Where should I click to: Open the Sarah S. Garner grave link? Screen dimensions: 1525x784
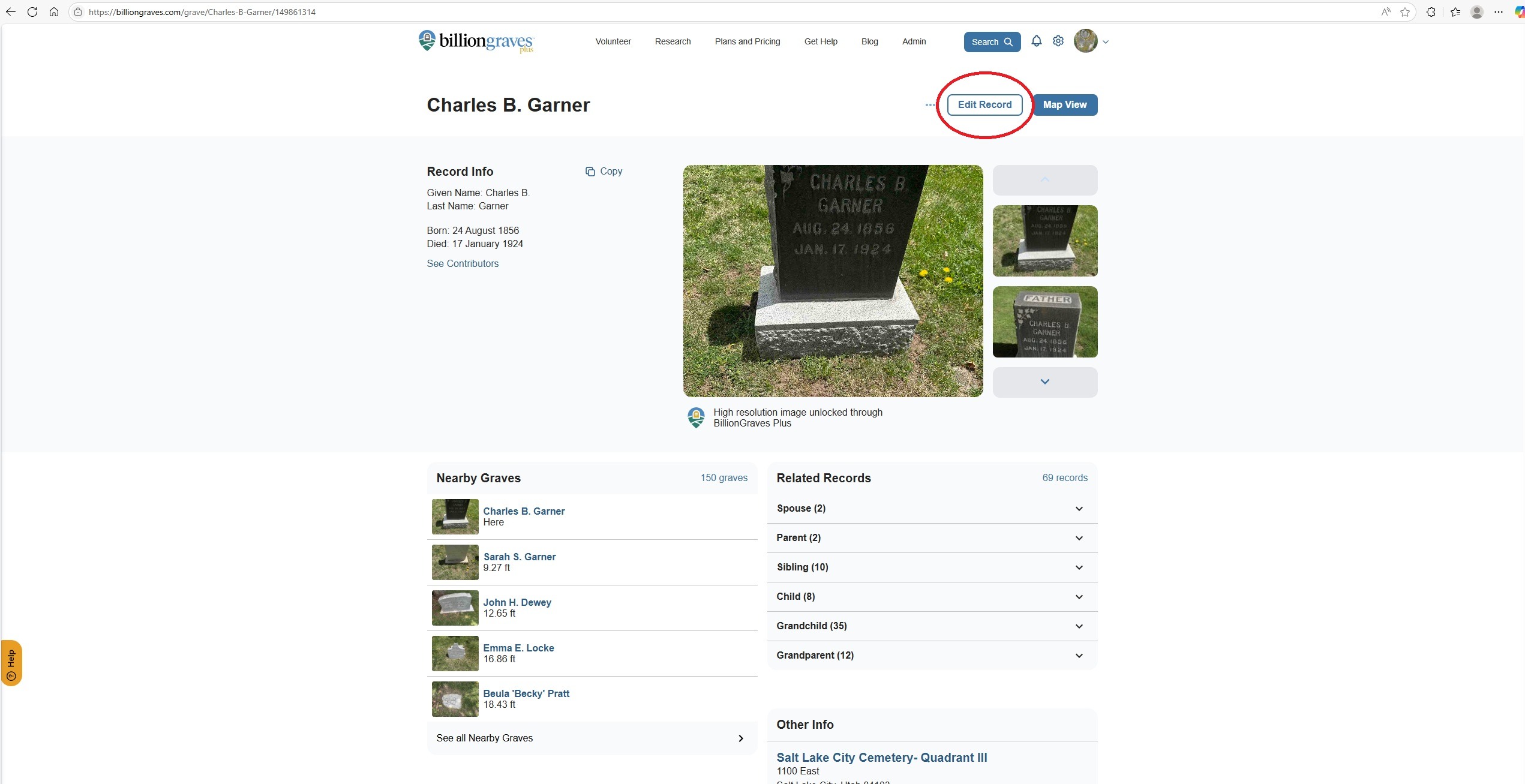(520, 557)
